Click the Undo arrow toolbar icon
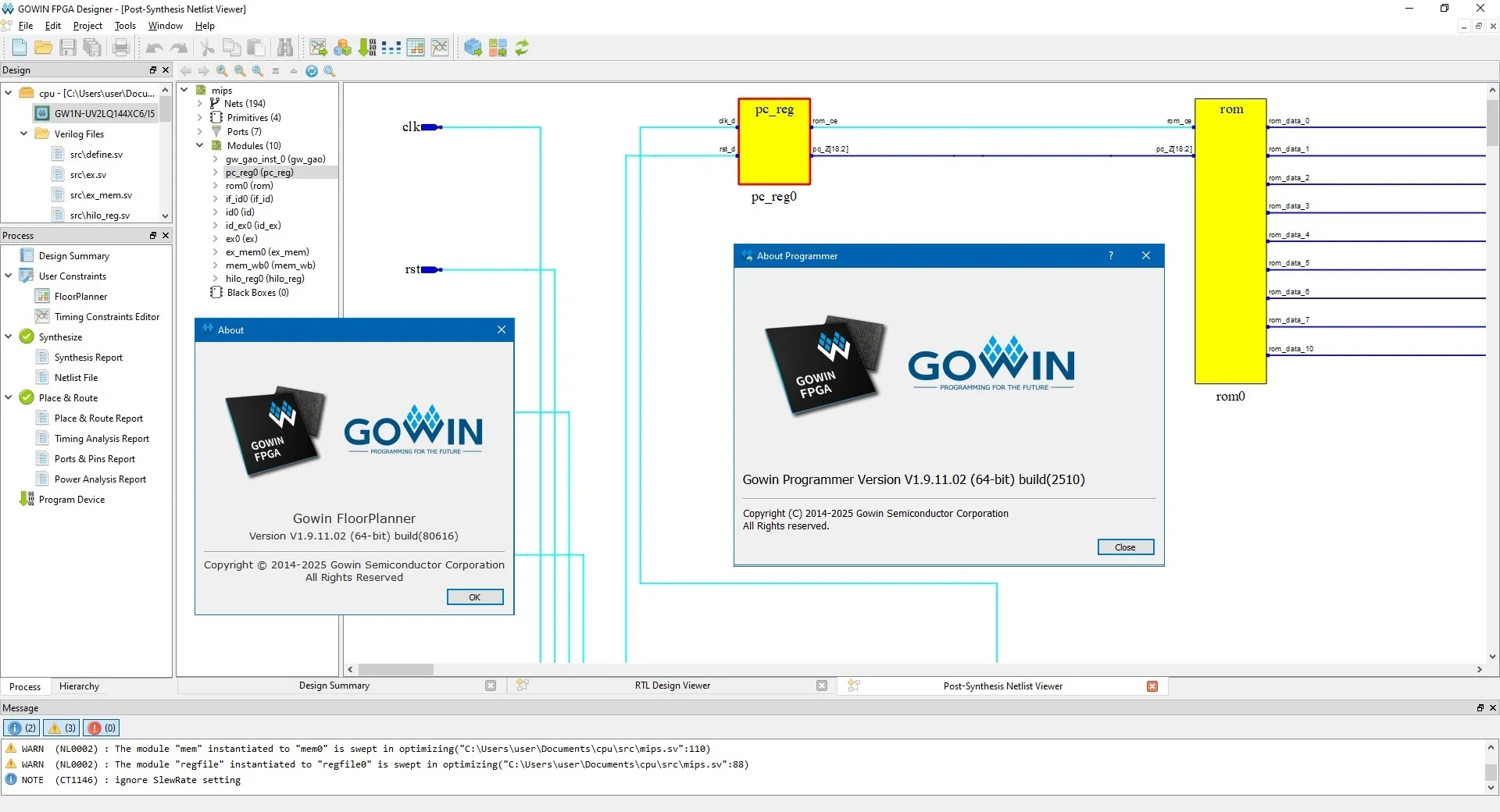The height and width of the screenshot is (812, 1500). [x=154, y=48]
